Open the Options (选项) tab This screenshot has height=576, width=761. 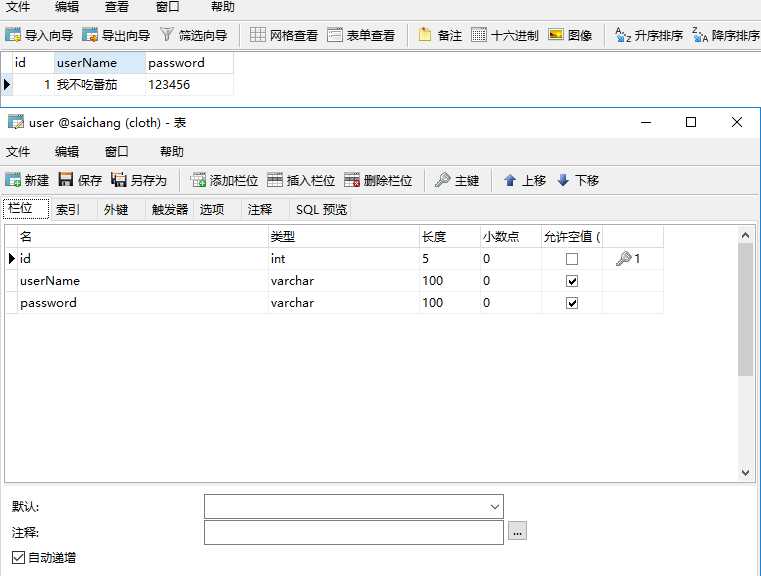click(212, 209)
